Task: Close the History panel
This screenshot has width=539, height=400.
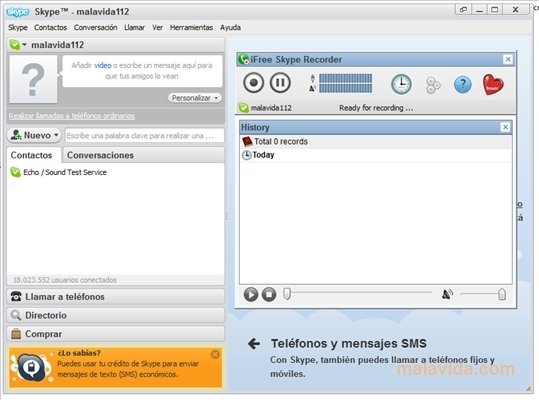Action: 505,127
